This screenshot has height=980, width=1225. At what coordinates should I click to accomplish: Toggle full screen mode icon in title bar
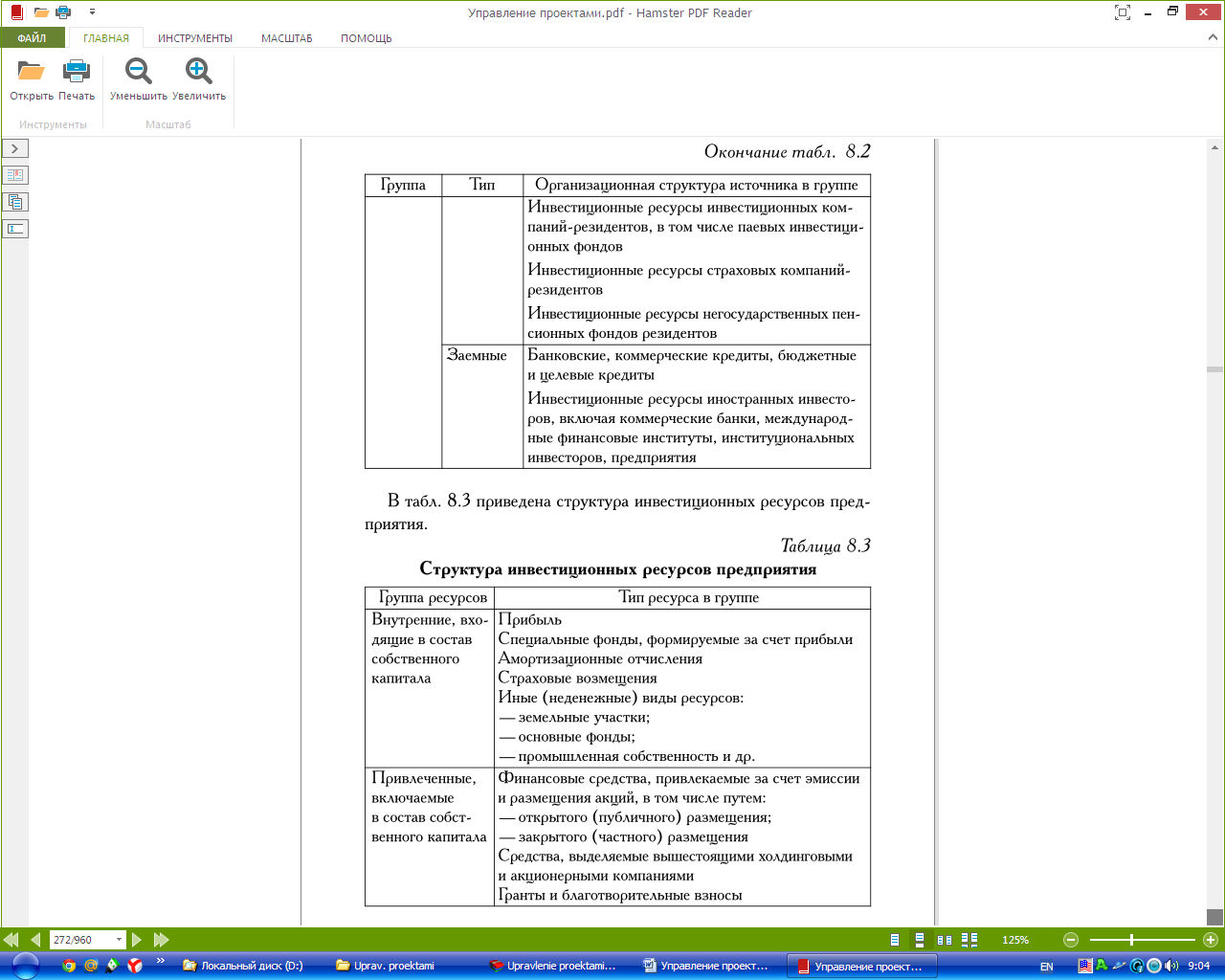(x=1123, y=12)
